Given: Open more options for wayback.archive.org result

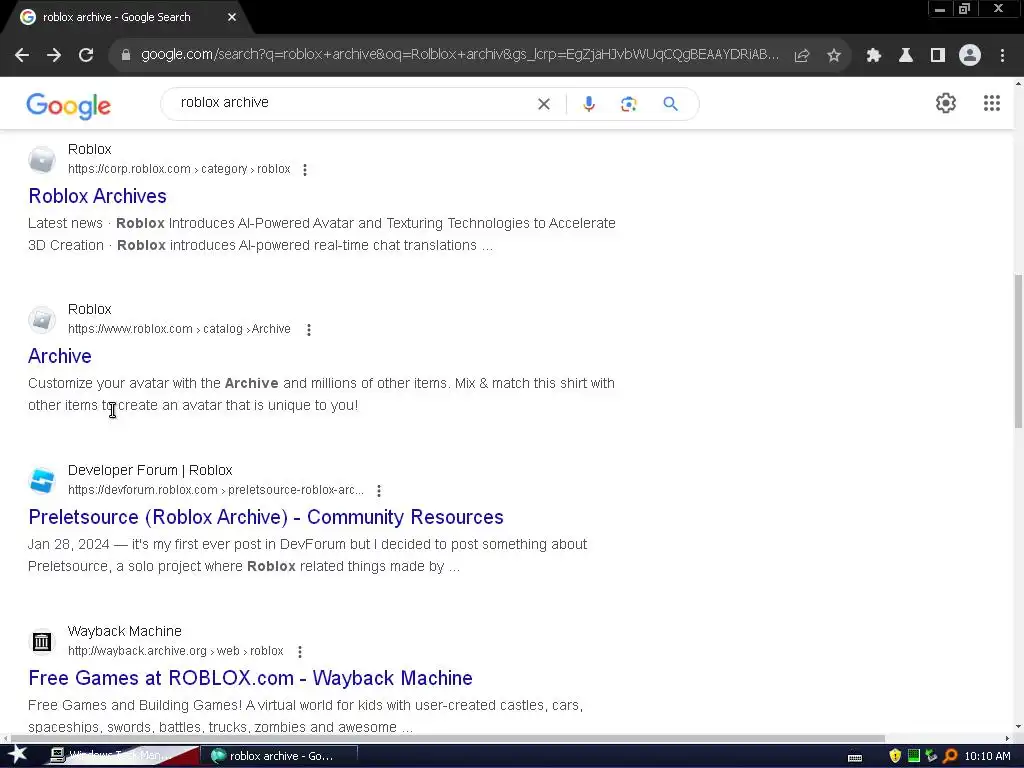Looking at the screenshot, I should click(x=300, y=652).
